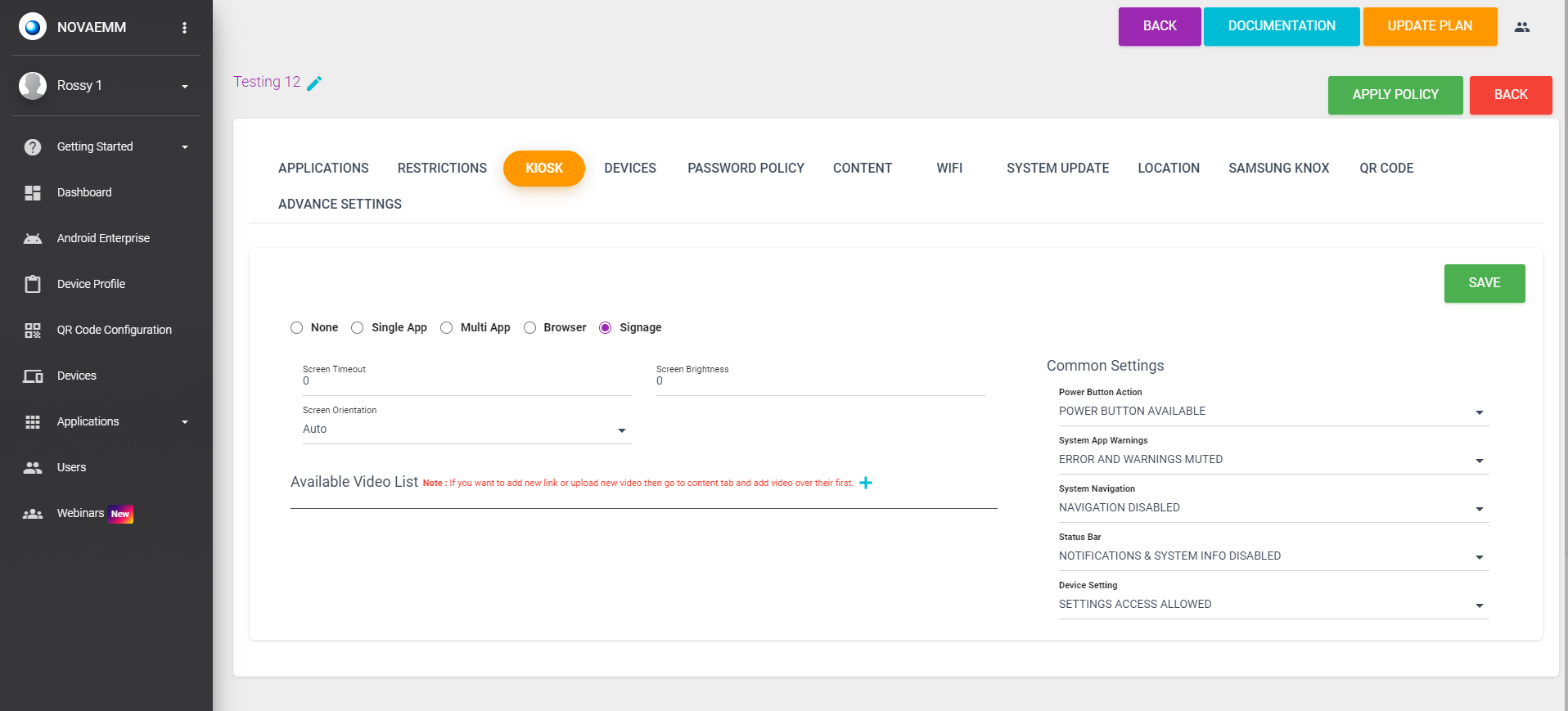Viewport: 1568px width, 711px height.
Task: Expand the Getting Started menu arrow
Action: (185, 147)
